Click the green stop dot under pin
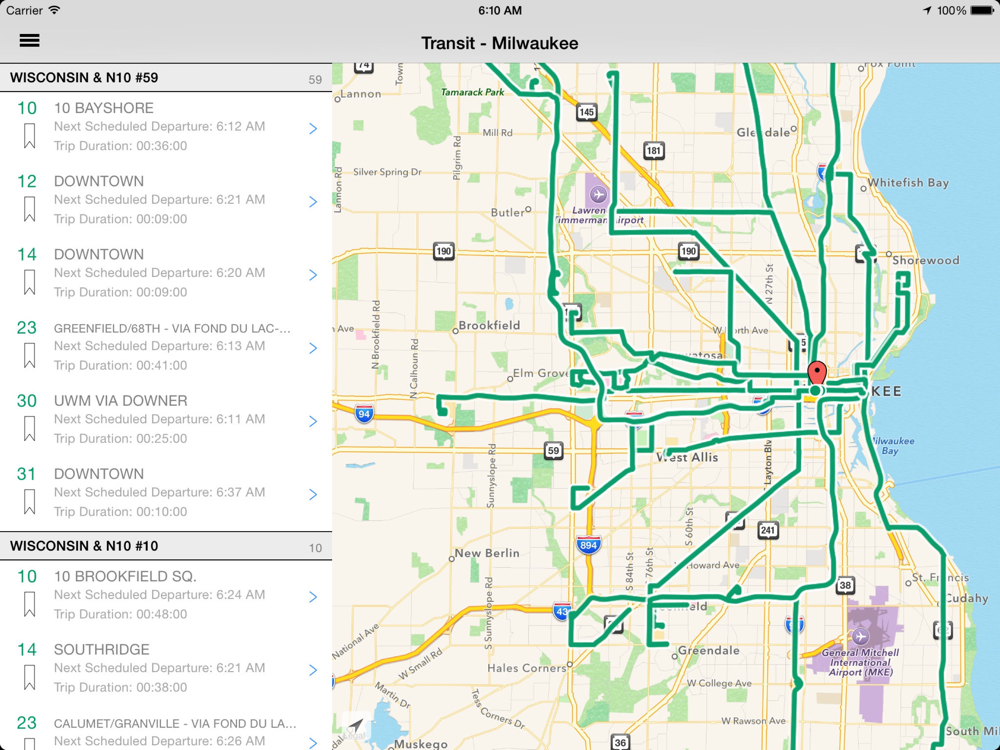Viewport: 1000px width, 750px height. (x=815, y=390)
